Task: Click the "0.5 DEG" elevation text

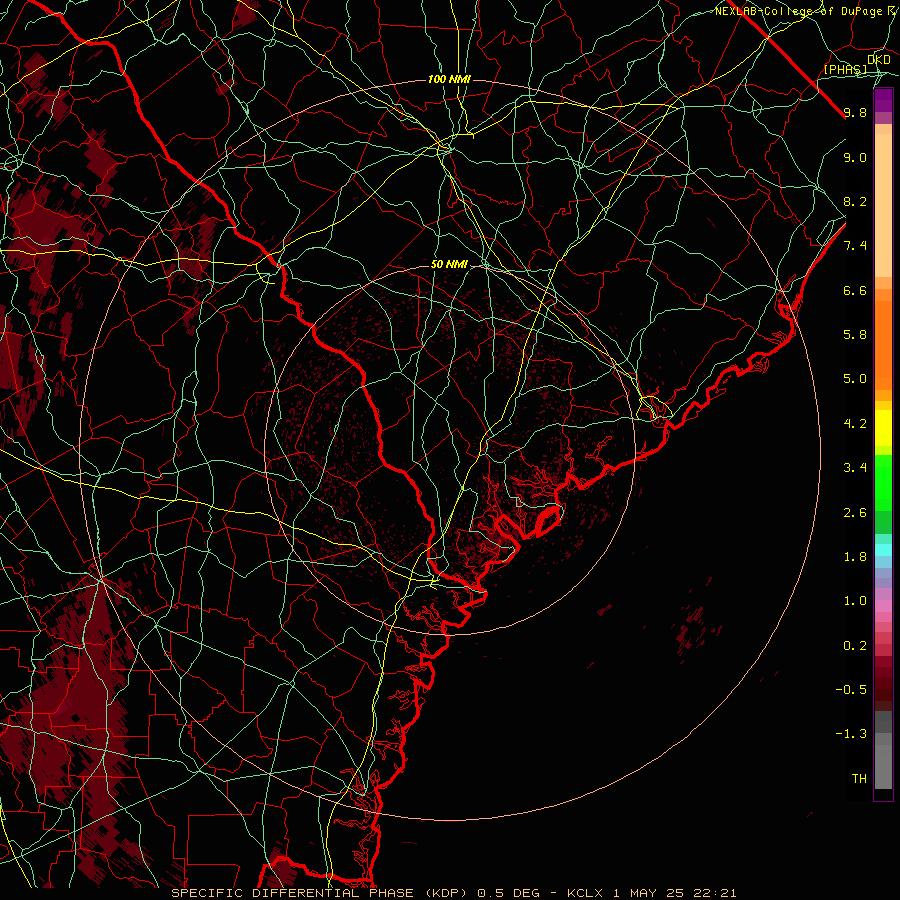Action: coord(509,893)
